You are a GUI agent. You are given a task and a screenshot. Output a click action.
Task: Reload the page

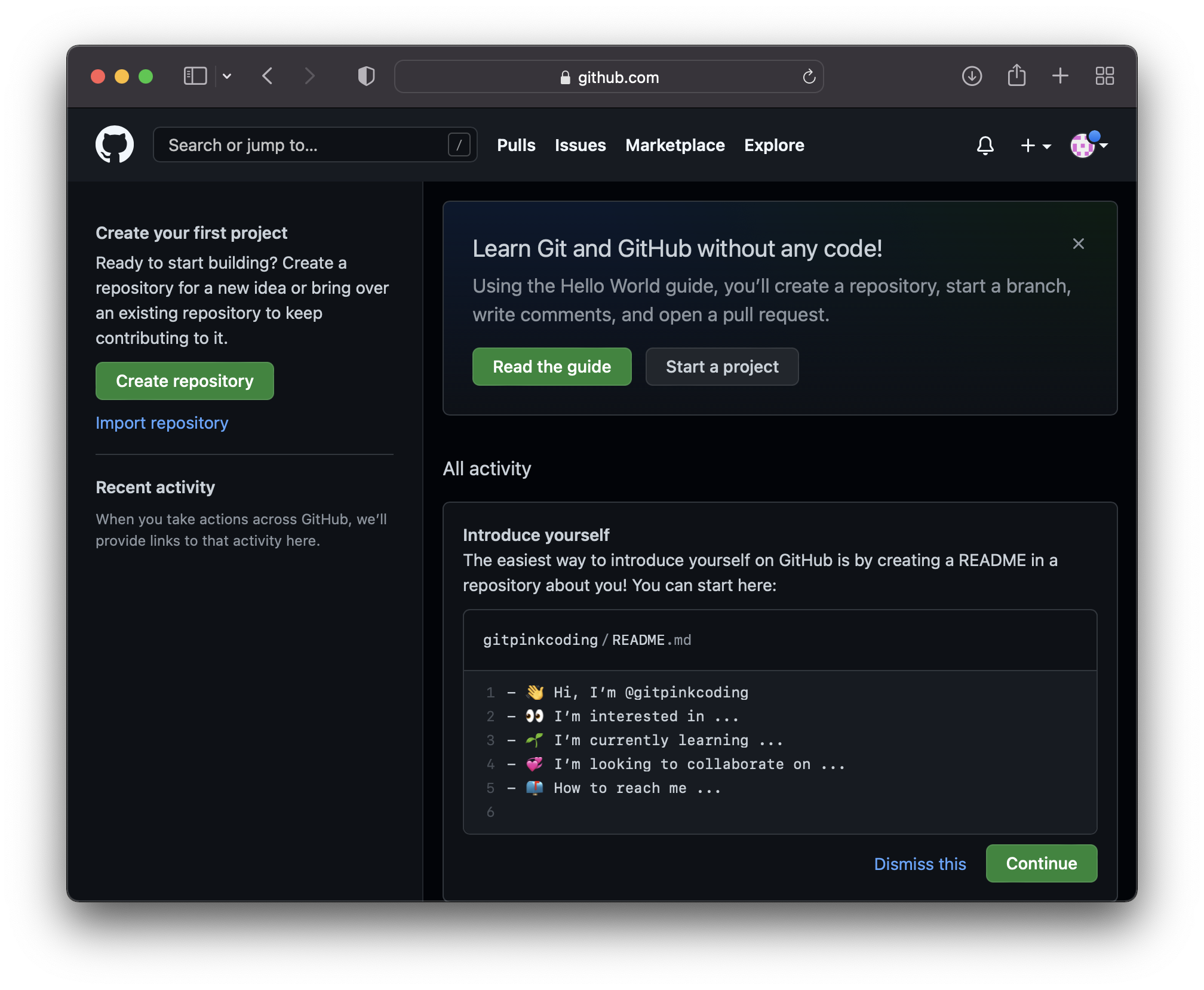click(x=809, y=76)
